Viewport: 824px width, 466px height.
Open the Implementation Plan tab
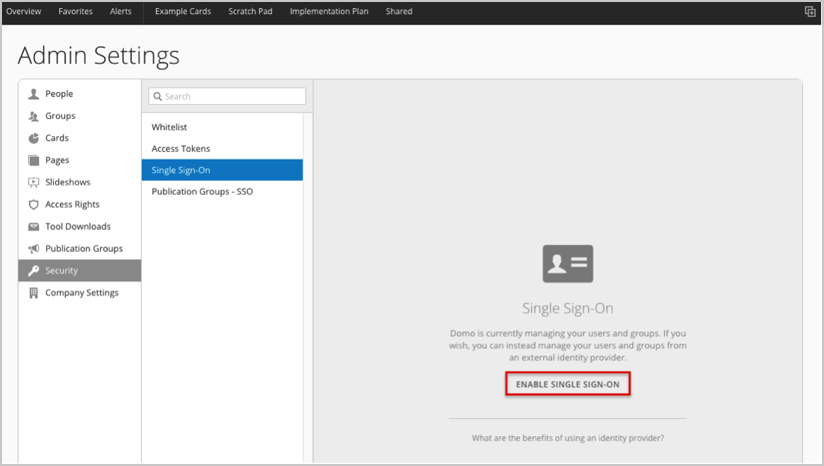click(x=328, y=12)
